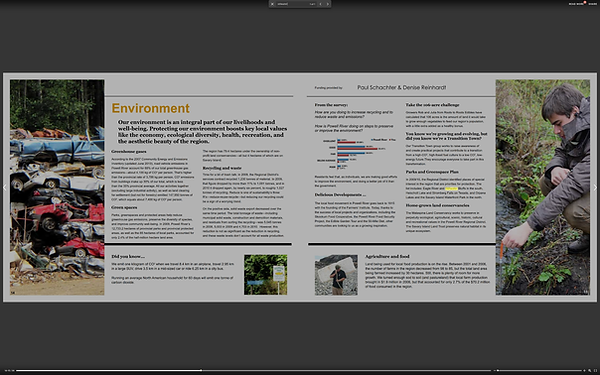Flip to the previous page with left arrow
Viewport: 600px width, 375px height.
[x=5, y=188]
